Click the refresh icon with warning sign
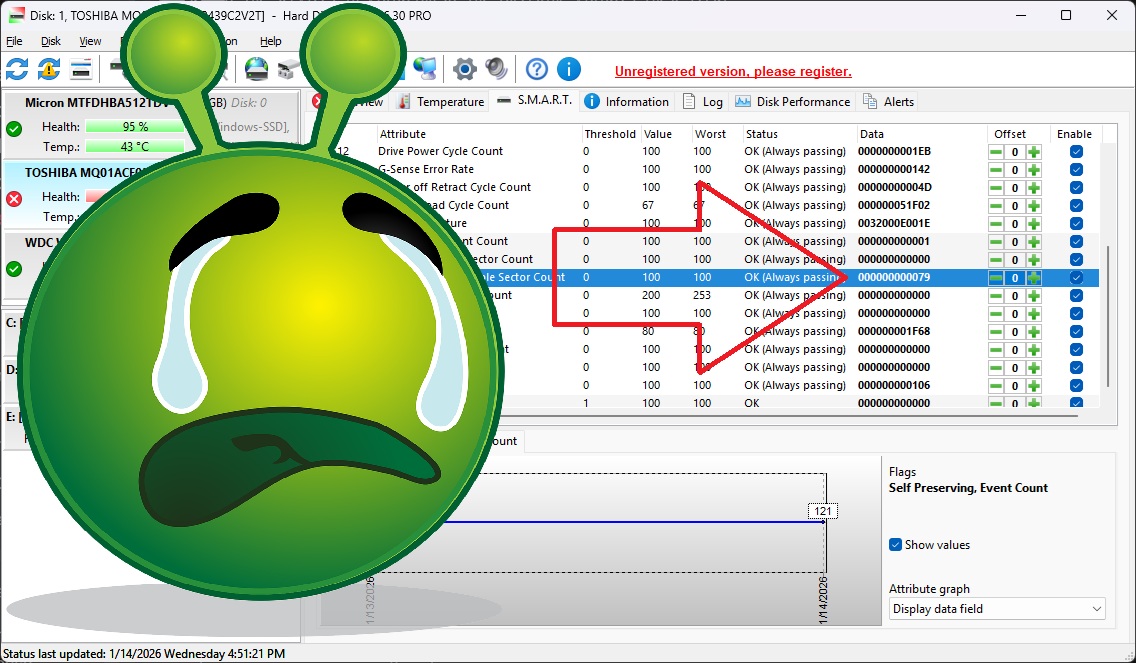The height and width of the screenshot is (665, 1136). click(49, 69)
